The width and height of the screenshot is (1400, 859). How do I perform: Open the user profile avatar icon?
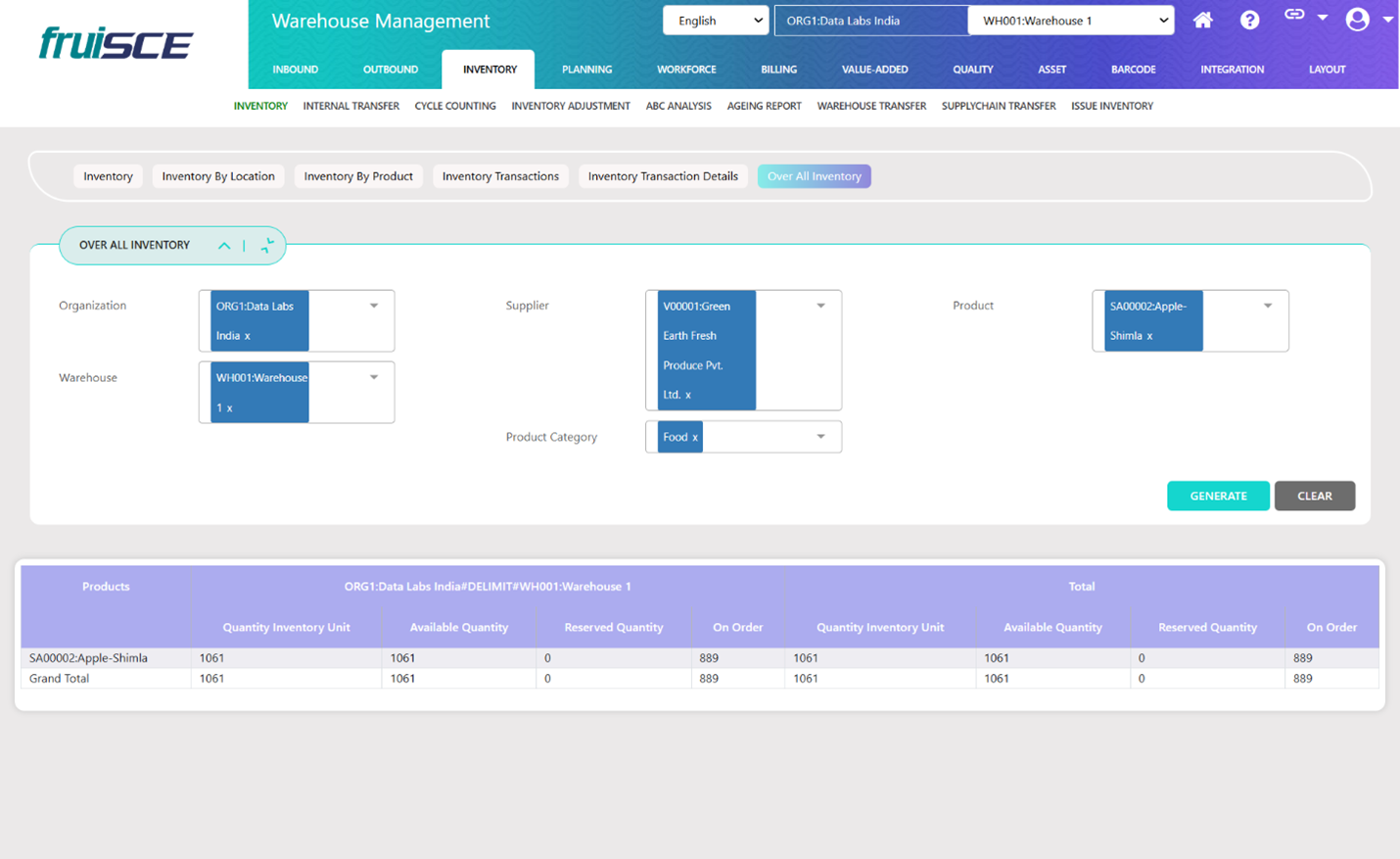pyautogui.click(x=1357, y=20)
